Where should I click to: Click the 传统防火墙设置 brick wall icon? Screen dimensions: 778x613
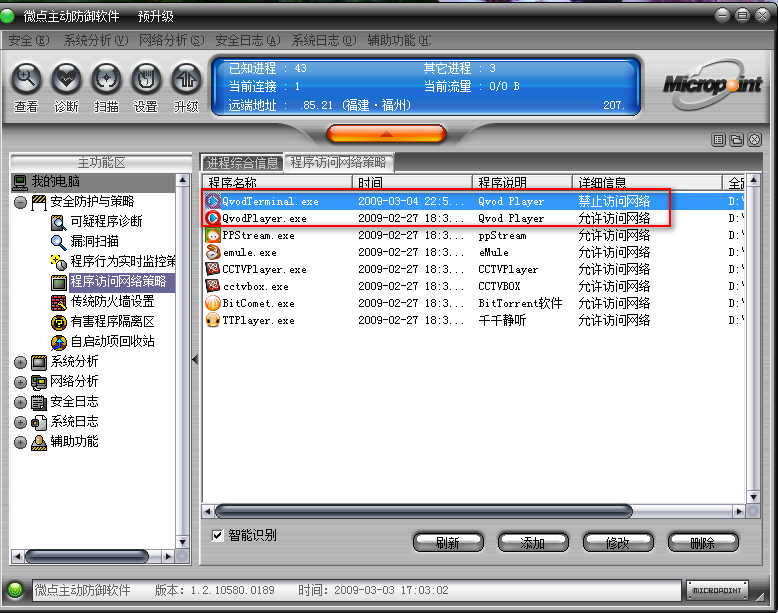pos(59,302)
